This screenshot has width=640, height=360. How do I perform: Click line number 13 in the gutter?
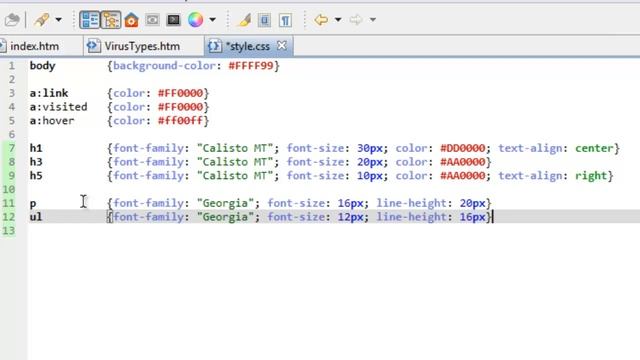pos(9,231)
